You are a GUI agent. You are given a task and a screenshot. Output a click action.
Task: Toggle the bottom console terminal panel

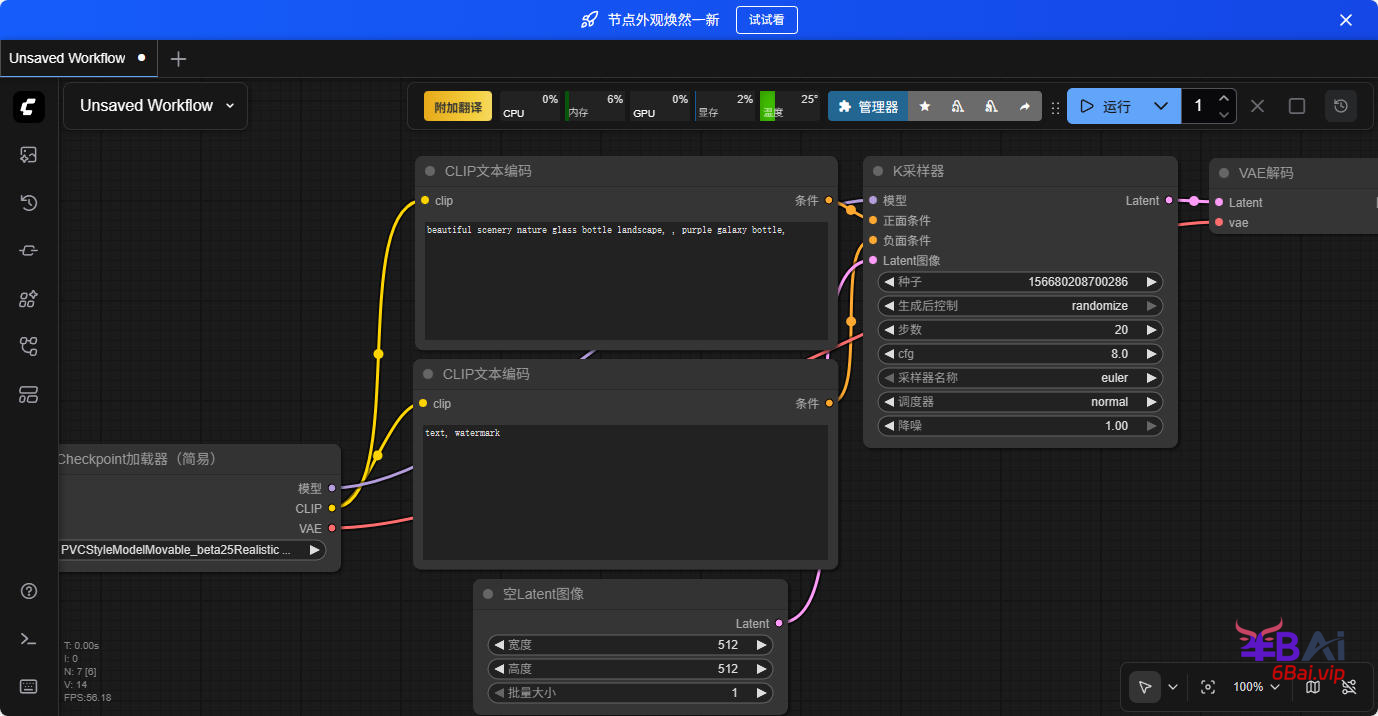tap(28, 639)
